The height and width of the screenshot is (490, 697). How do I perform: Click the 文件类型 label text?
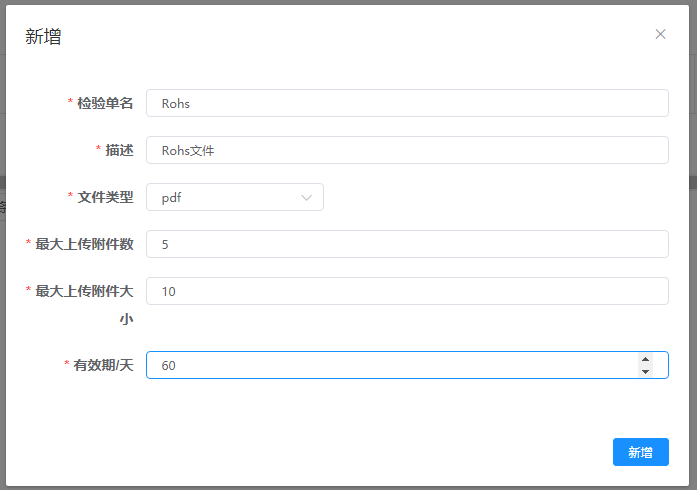coord(105,197)
